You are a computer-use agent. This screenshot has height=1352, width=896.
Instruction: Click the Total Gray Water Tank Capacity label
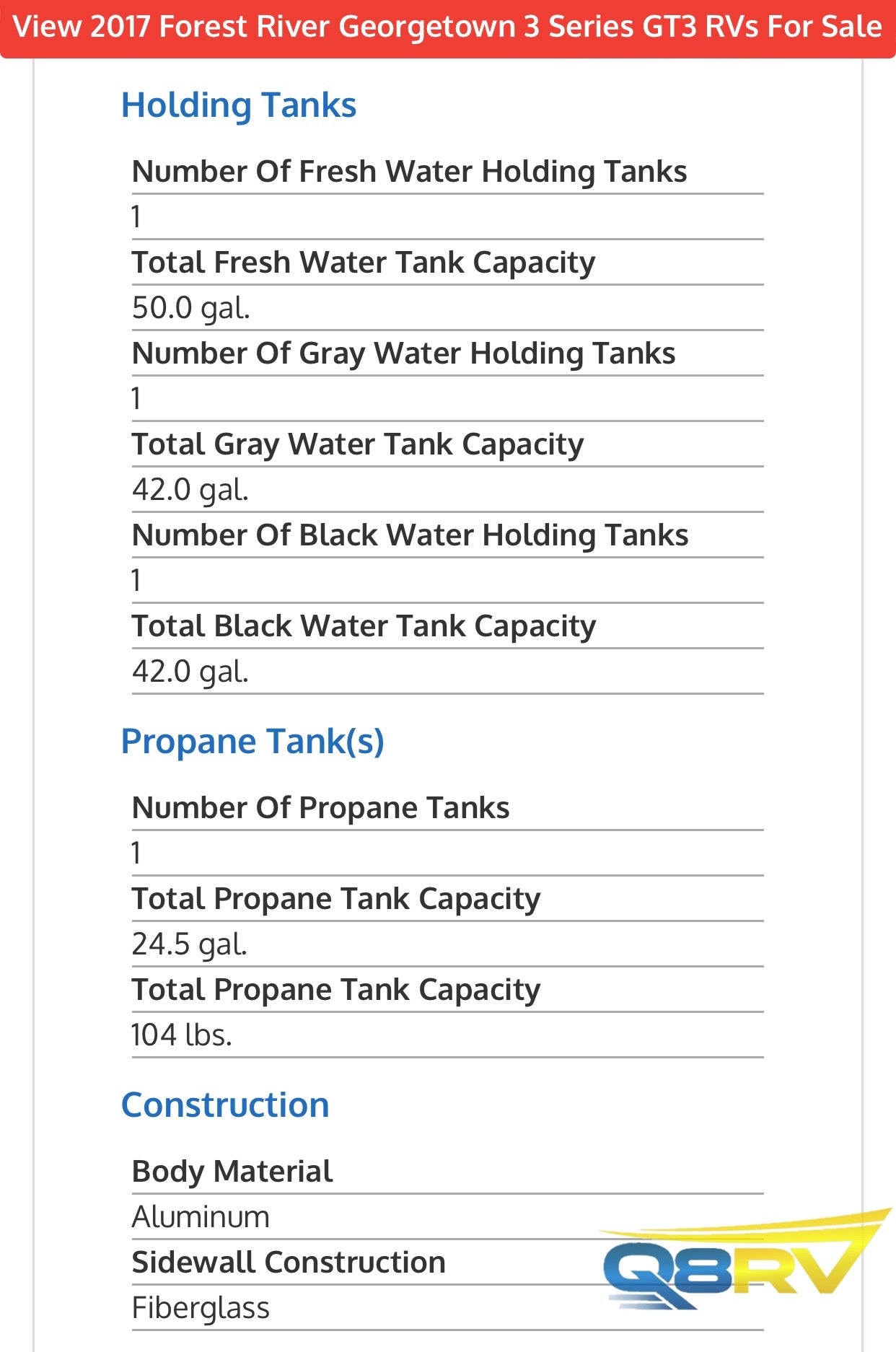(358, 444)
